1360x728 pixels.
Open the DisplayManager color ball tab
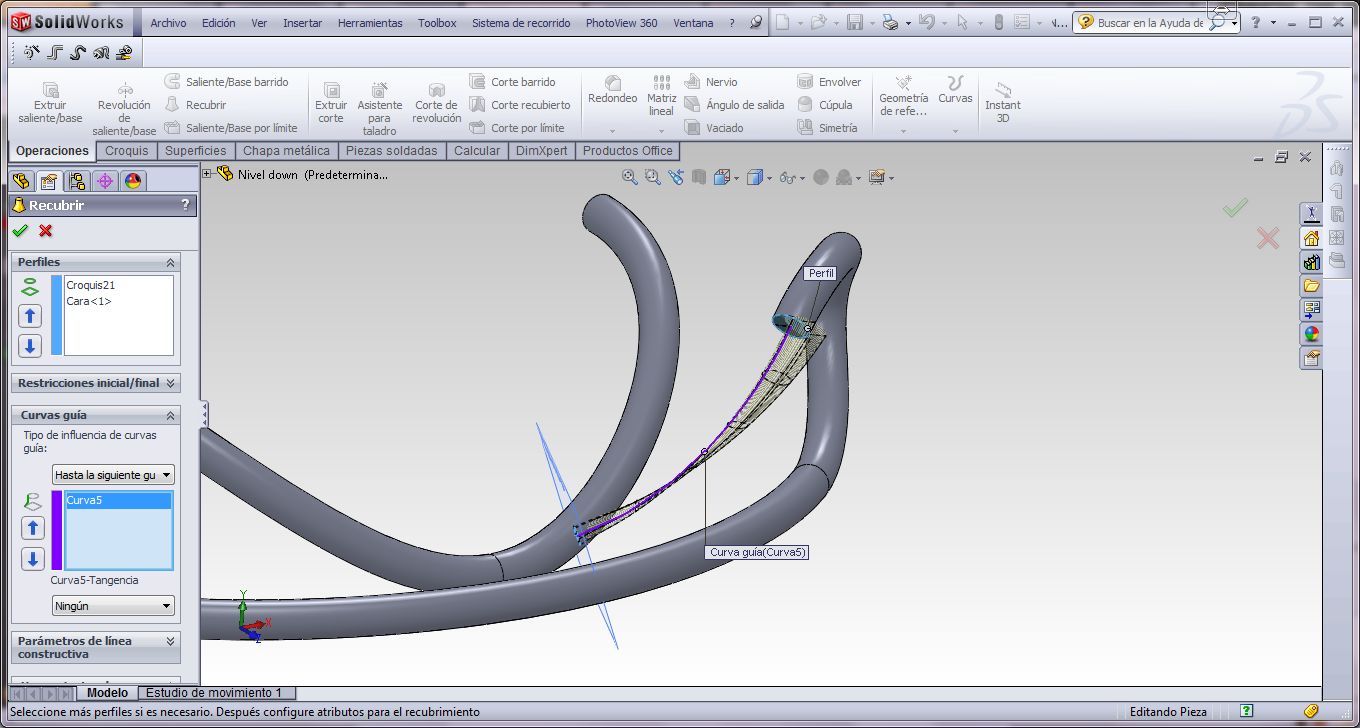[x=132, y=181]
